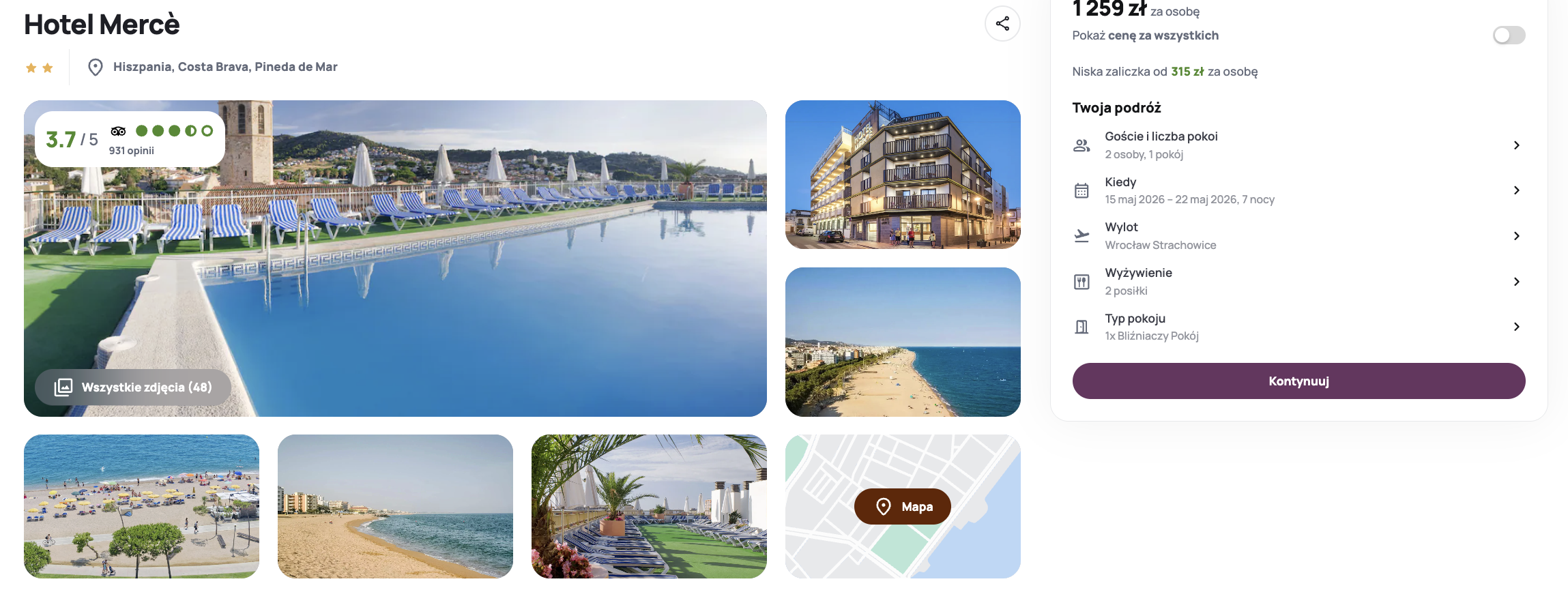
Task: Toggle the Pokaż cenę za wszystkich switch
Action: point(1509,35)
